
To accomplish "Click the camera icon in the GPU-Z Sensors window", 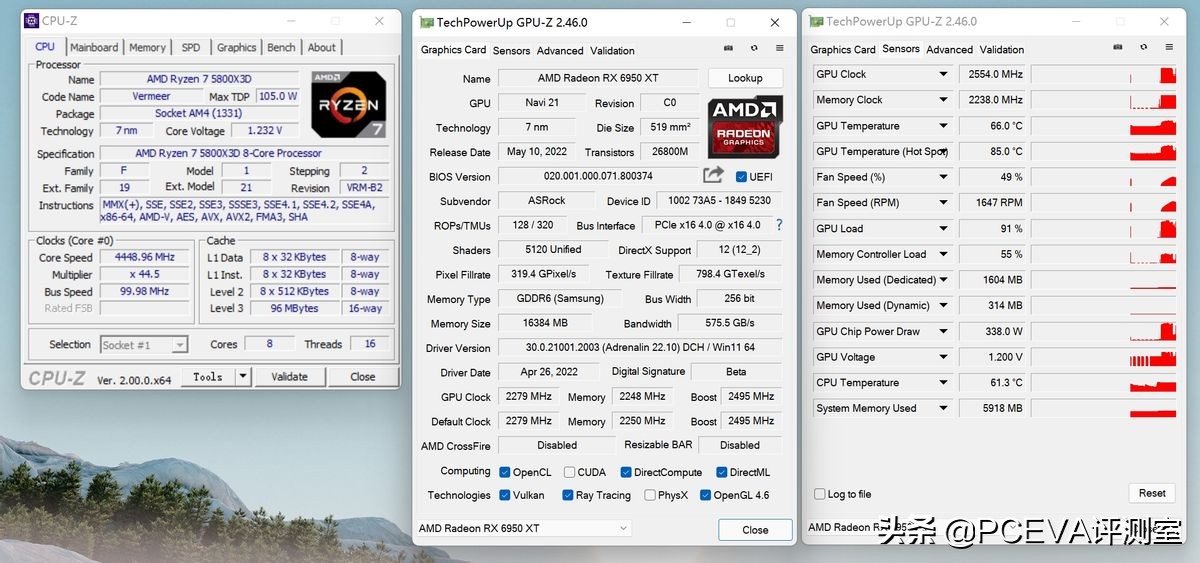I will (1117, 47).
